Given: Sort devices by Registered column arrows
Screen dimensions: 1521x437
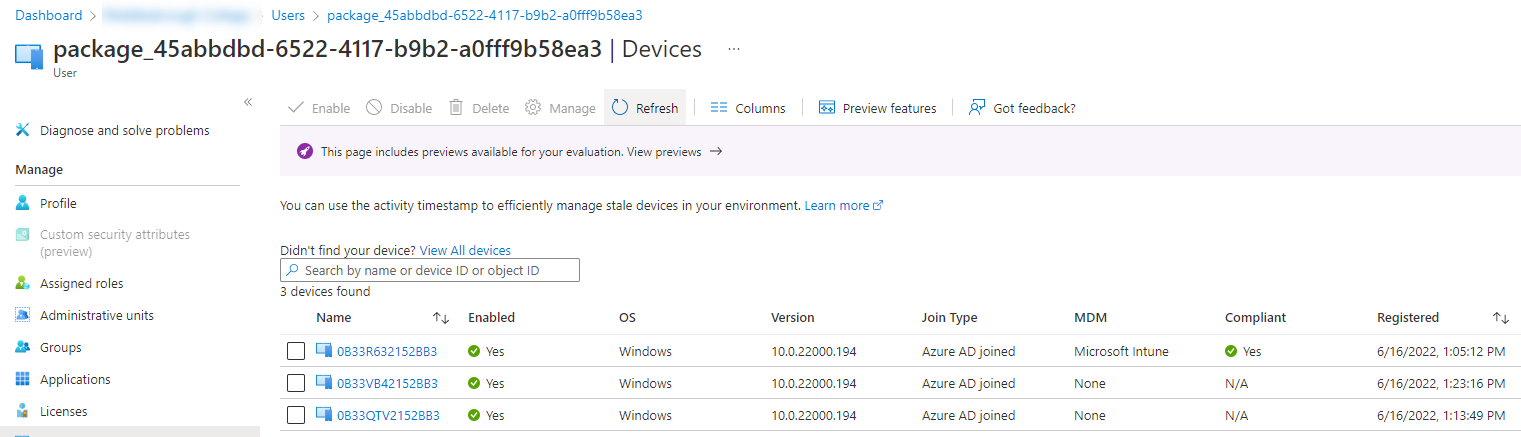Looking at the screenshot, I should click(x=1500, y=318).
